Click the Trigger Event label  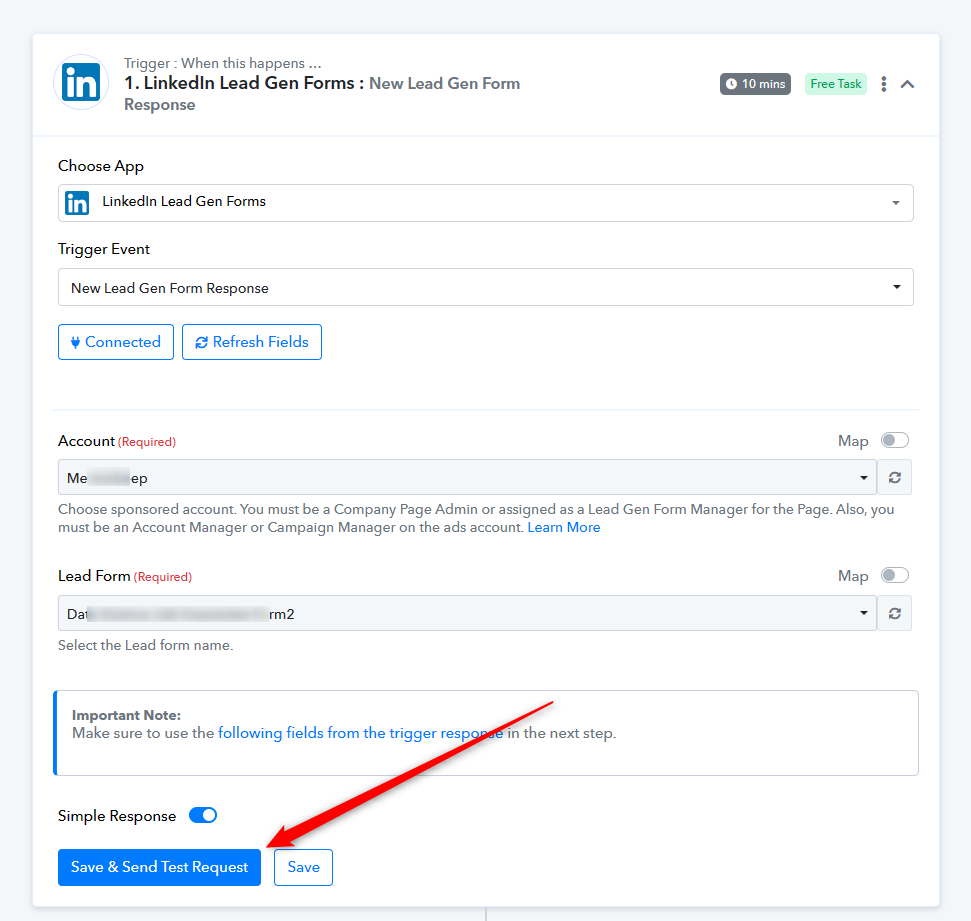coord(104,249)
